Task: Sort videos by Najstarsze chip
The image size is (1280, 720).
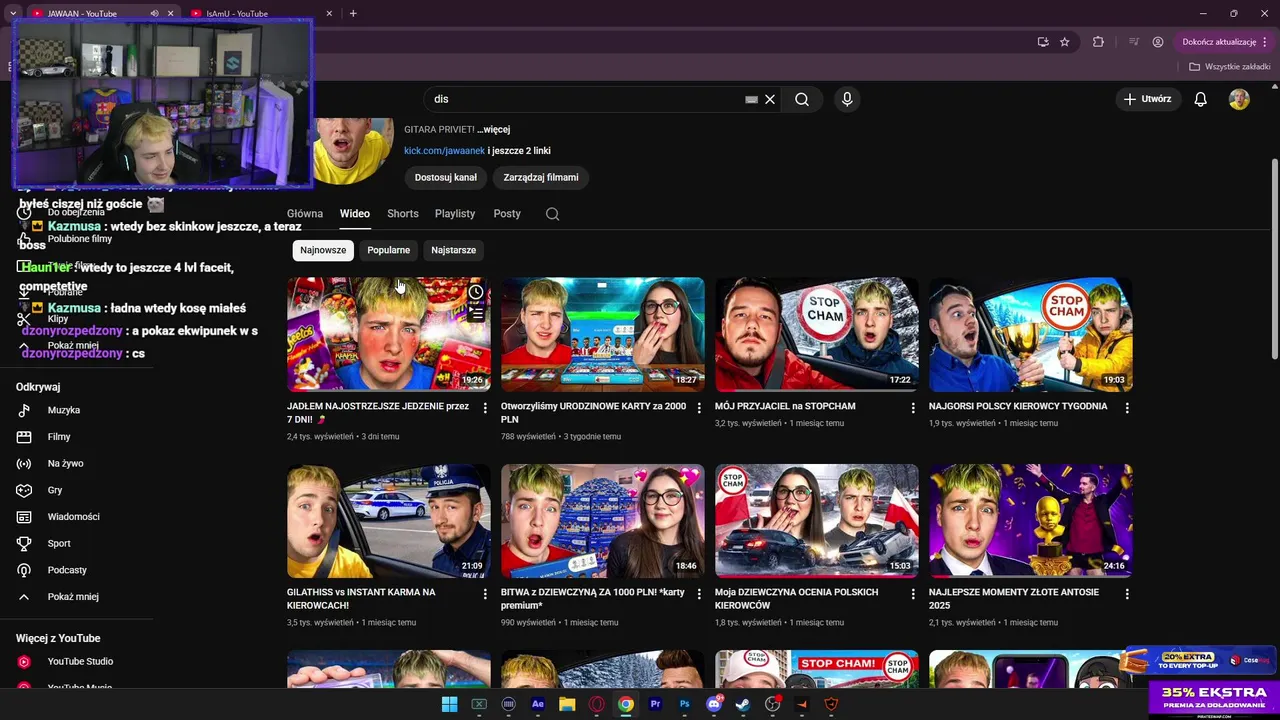Action: (453, 250)
